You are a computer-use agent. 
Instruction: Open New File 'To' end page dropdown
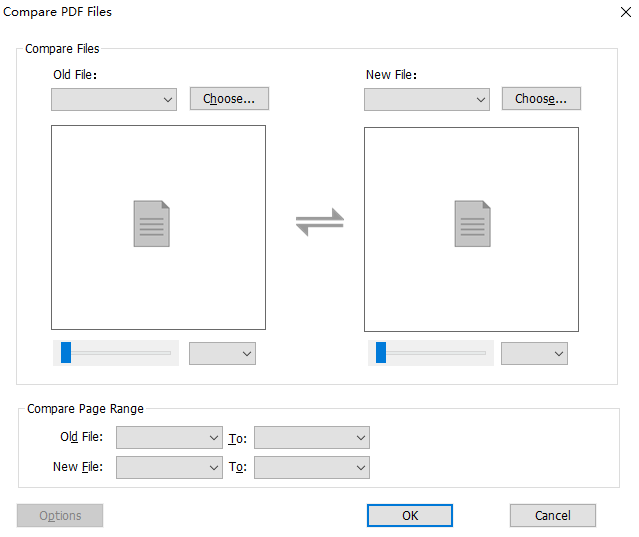point(311,467)
